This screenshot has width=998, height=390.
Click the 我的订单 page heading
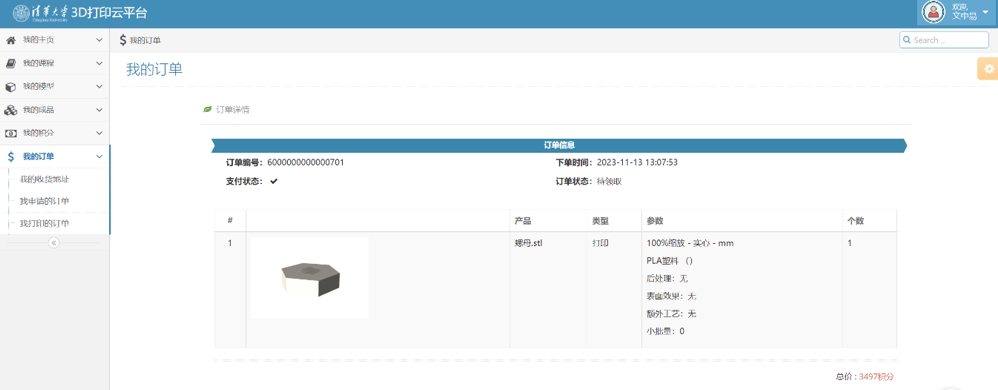(x=154, y=70)
